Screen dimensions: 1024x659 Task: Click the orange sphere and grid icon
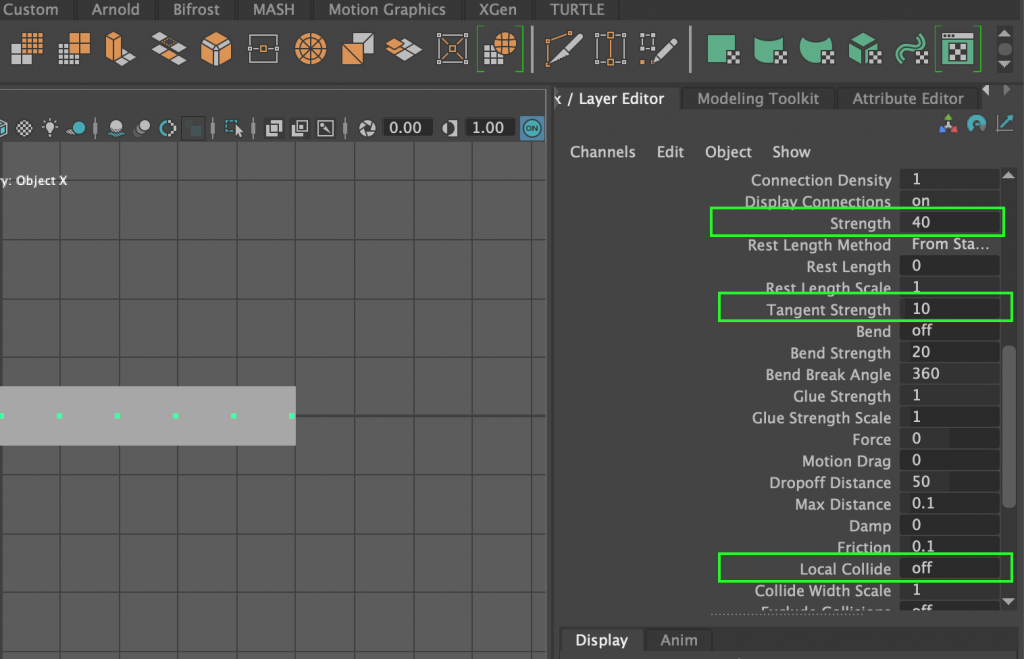point(500,49)
